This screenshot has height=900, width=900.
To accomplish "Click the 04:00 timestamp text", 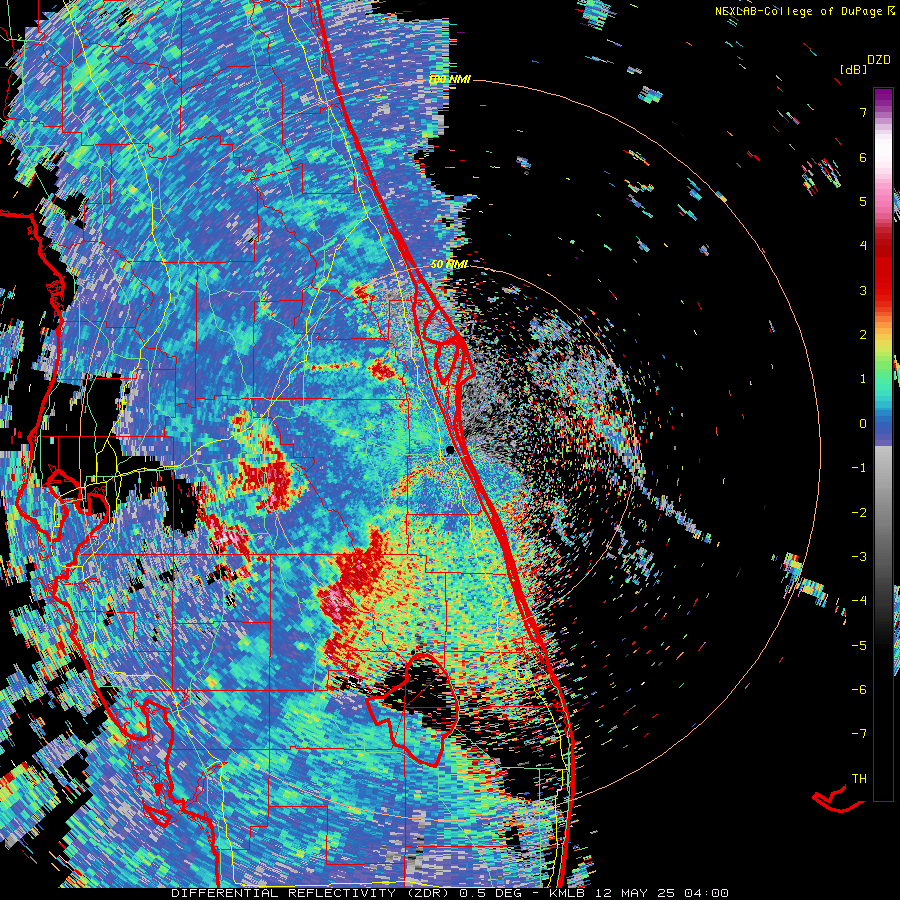I will [x=706, y=893].
